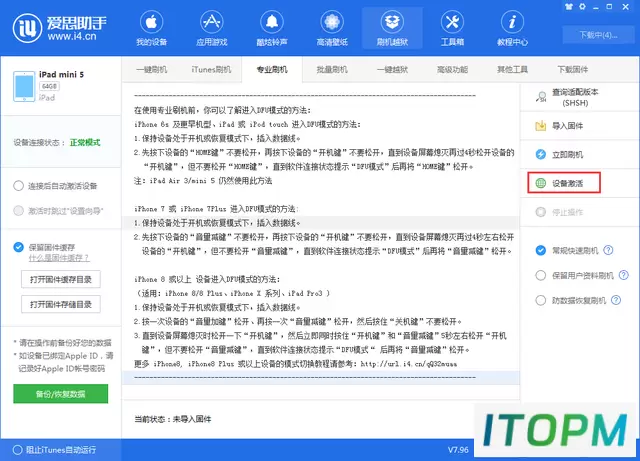Click the url.i4.cn tutorial link text

pos(409,363)
